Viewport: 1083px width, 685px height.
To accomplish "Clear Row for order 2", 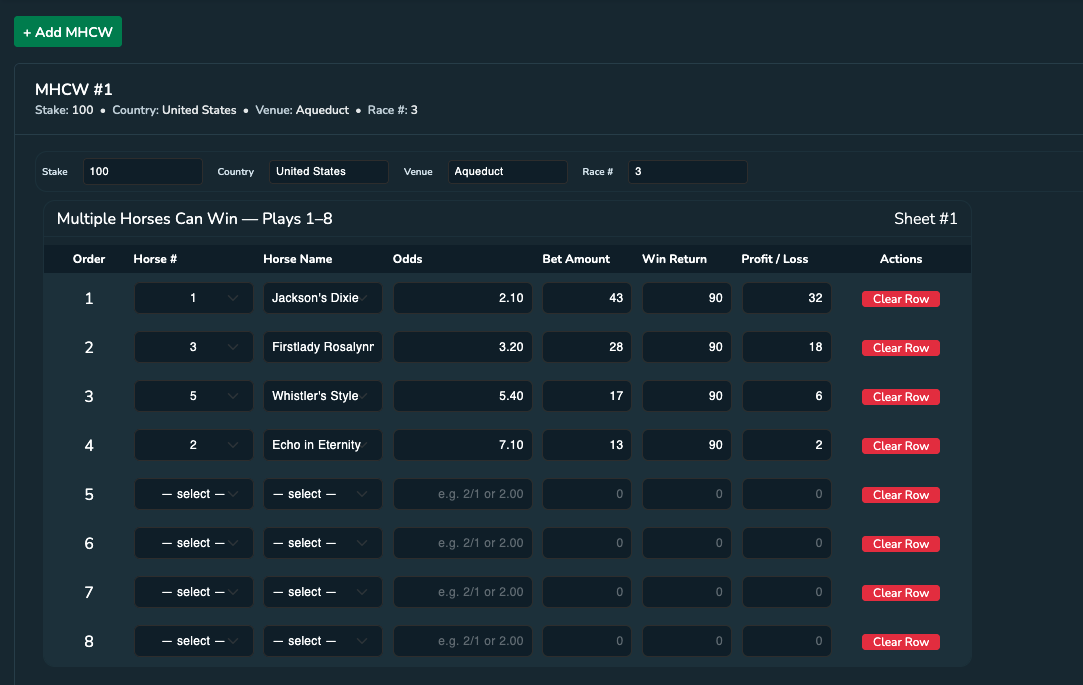I will pos(900,347).
